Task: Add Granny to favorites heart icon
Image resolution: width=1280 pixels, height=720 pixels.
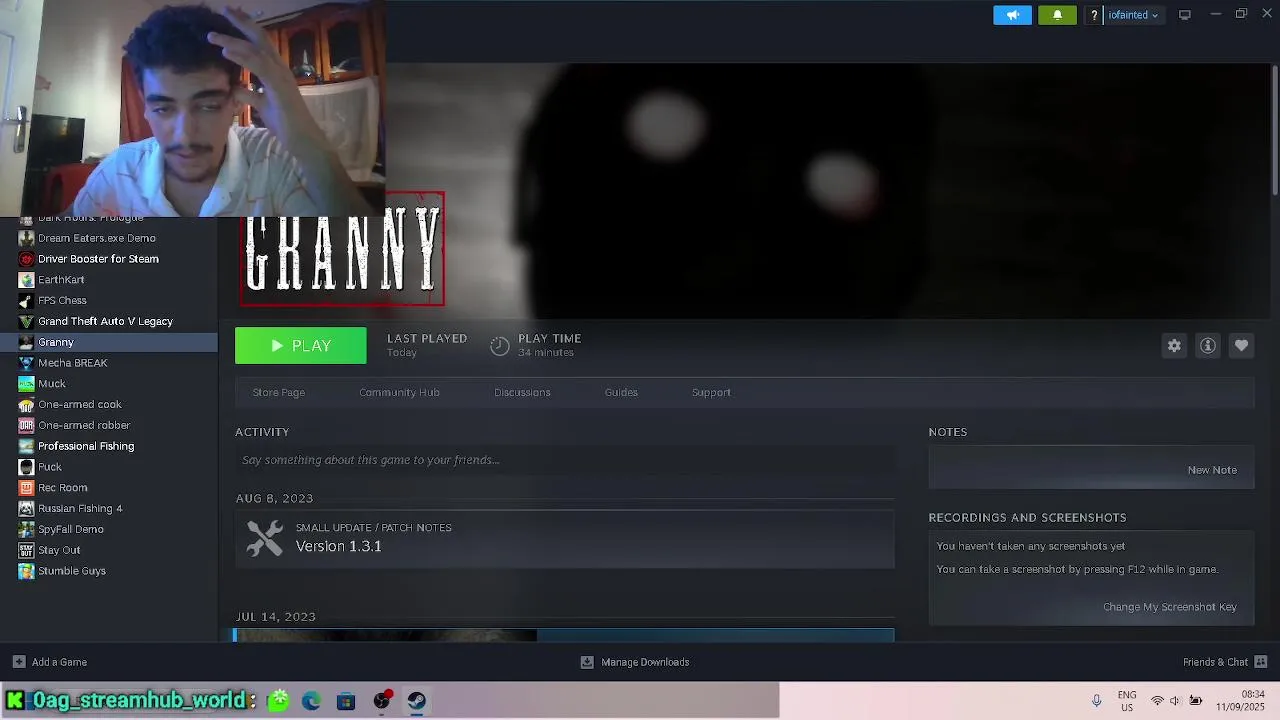Action: pos(1241,346)
